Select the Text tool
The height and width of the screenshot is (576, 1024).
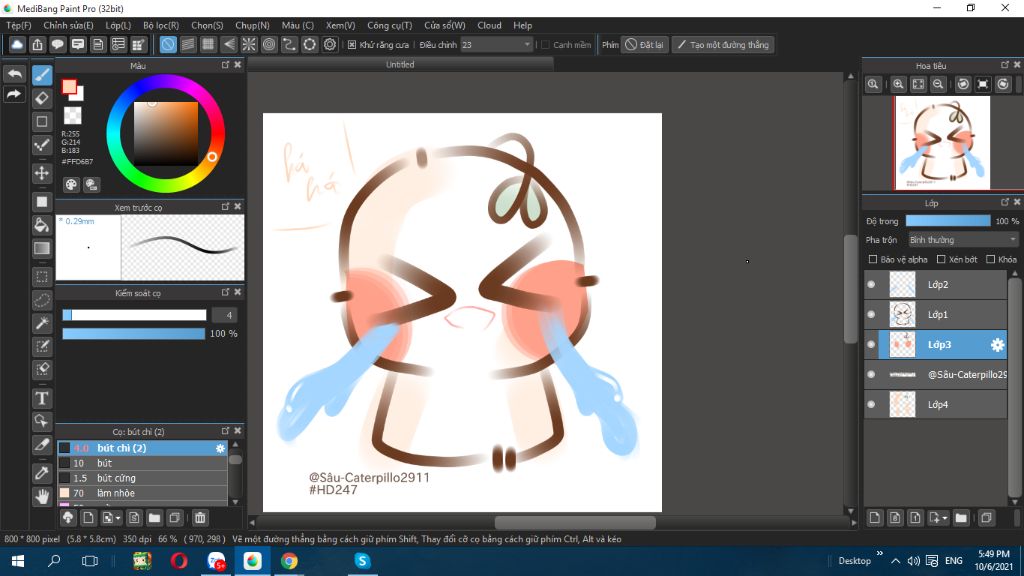point(42,398)
